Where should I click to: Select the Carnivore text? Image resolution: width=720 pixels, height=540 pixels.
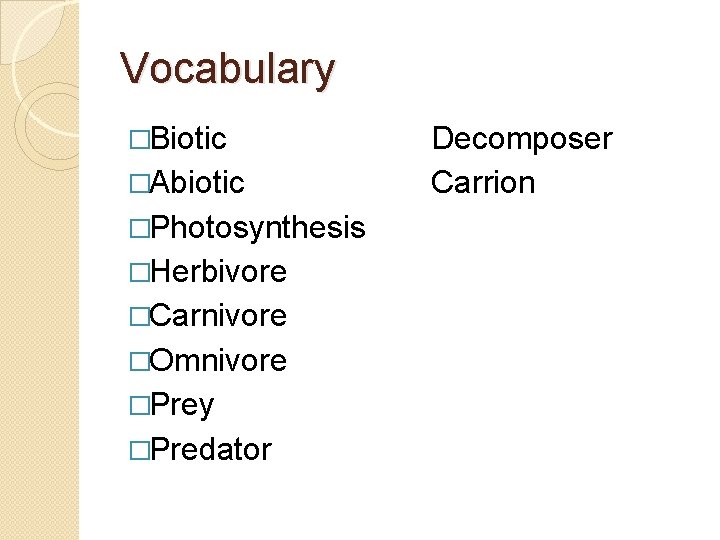[x=218, y=315]
